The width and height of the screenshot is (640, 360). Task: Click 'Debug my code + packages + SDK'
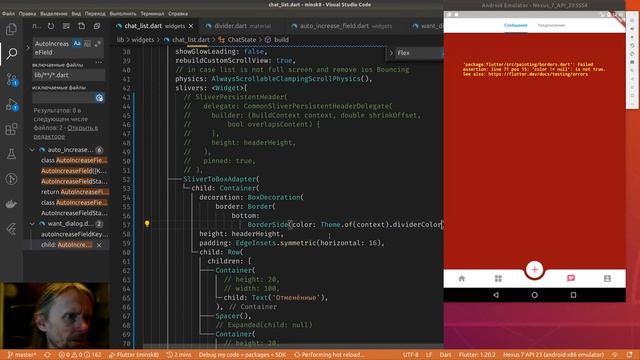(x=242, y=355)
